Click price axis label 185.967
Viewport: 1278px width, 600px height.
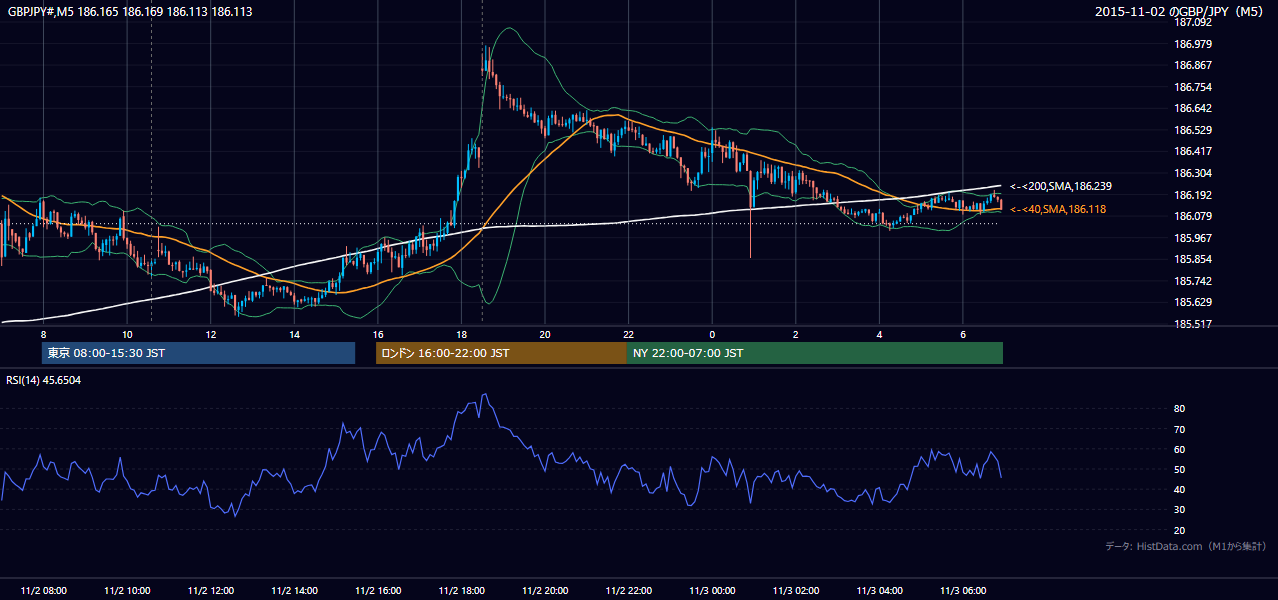coord(1191,238)
